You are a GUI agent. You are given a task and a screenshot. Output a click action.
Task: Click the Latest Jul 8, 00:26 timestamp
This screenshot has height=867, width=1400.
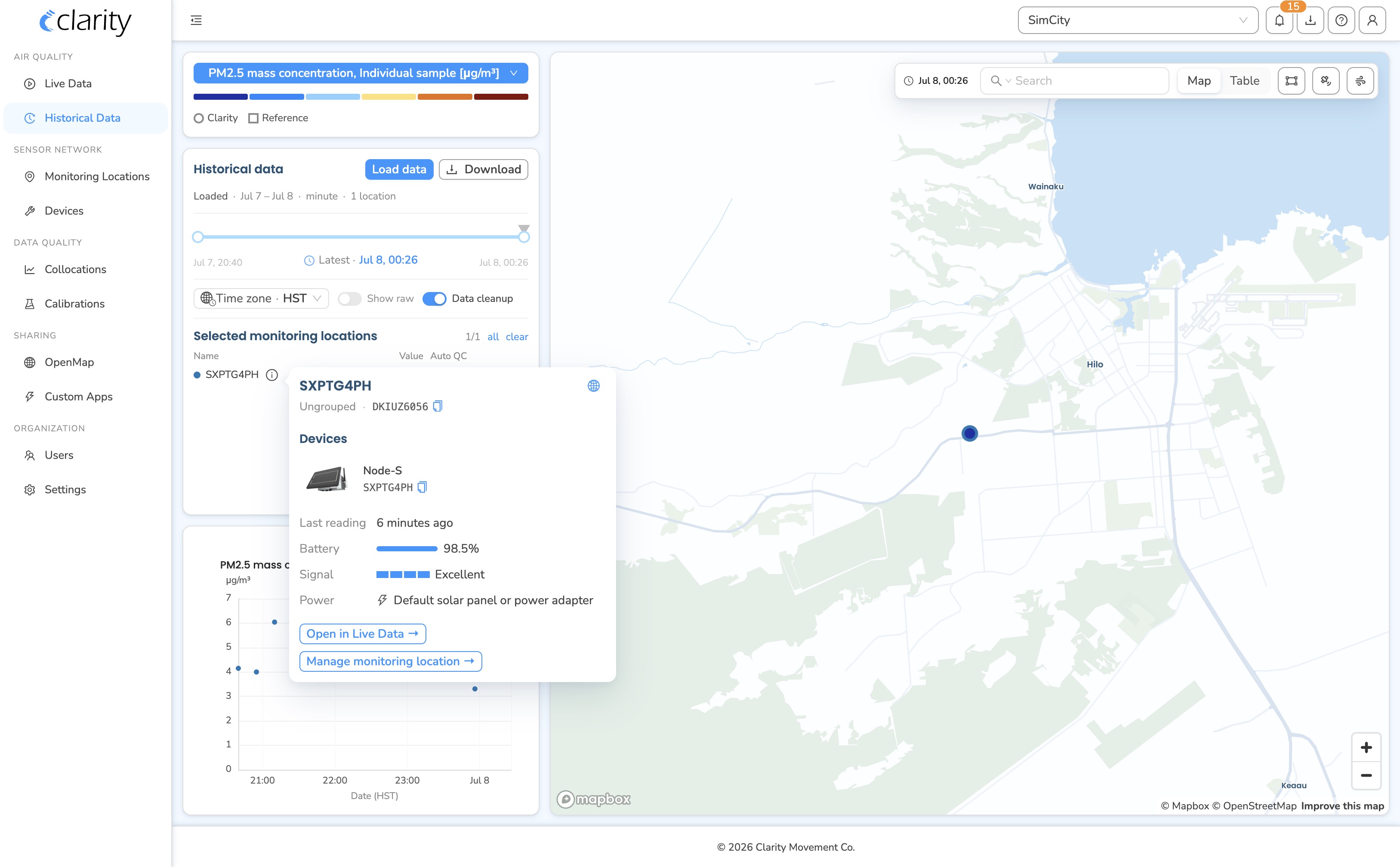click(388, 260)
